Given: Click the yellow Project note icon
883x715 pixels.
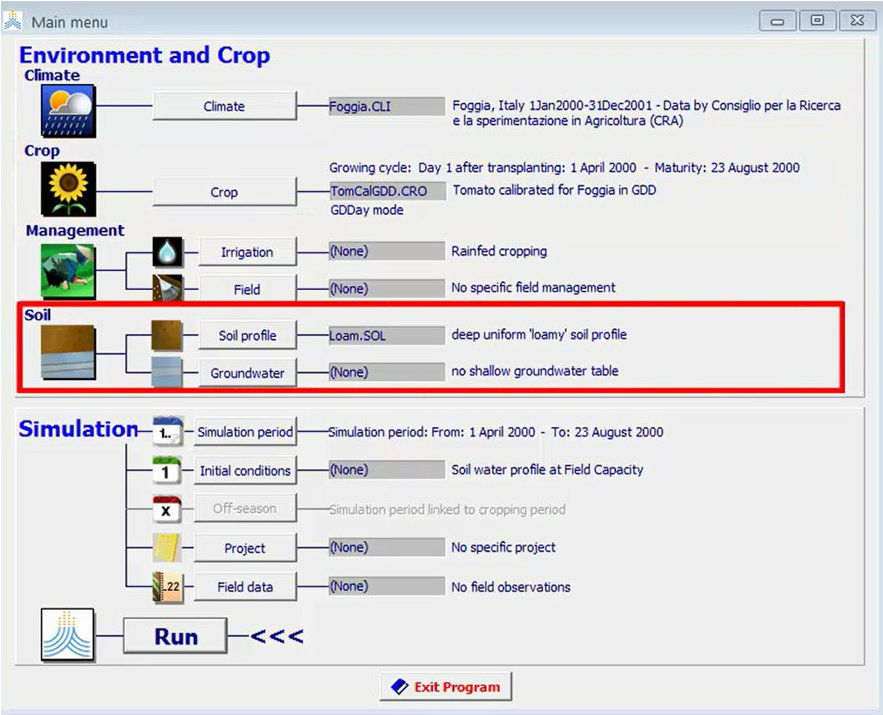Looking at the screenshot, I should (168, 548).
